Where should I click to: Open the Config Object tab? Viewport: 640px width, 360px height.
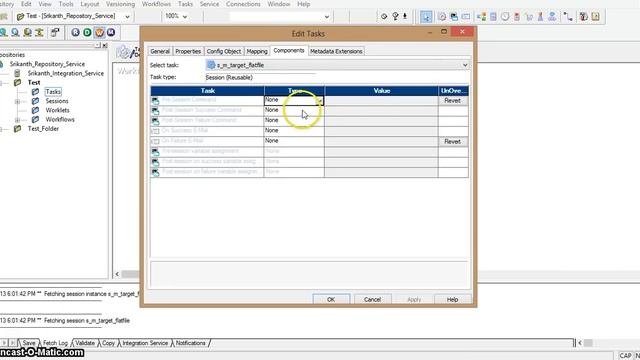pos(224,51)
